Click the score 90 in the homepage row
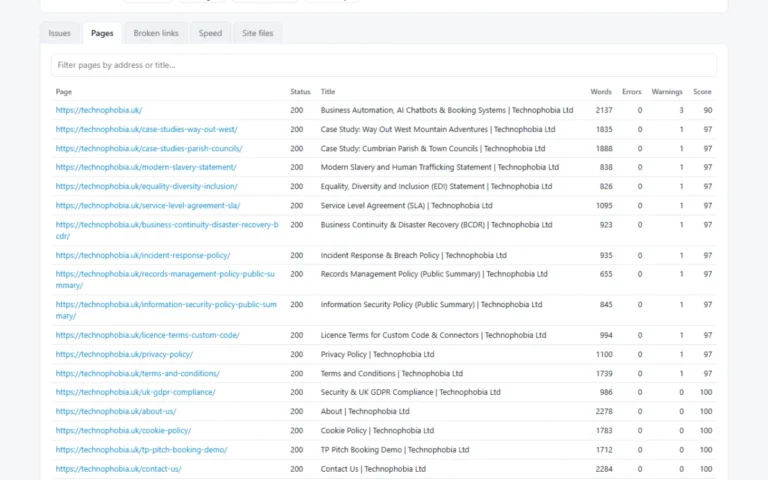 708,110
